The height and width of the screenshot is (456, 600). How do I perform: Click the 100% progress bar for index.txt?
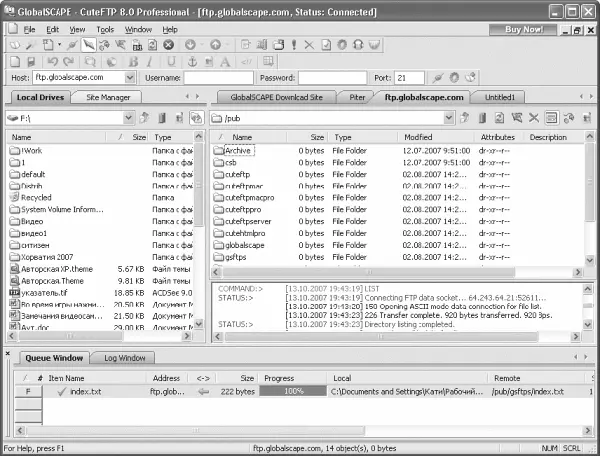tap(293, 391)
